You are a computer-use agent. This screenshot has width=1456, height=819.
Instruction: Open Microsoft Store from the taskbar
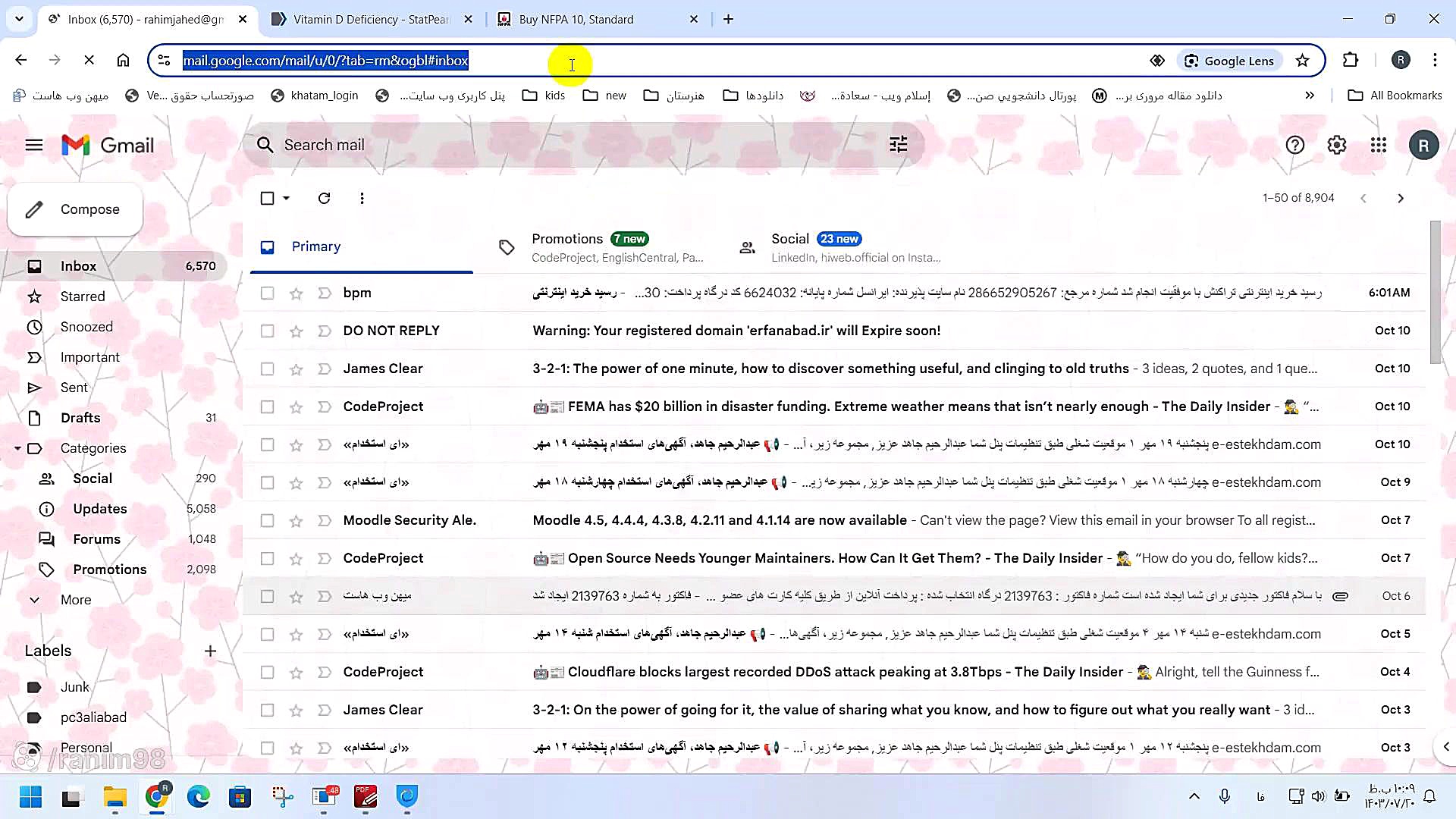click(x=240, y=796)
